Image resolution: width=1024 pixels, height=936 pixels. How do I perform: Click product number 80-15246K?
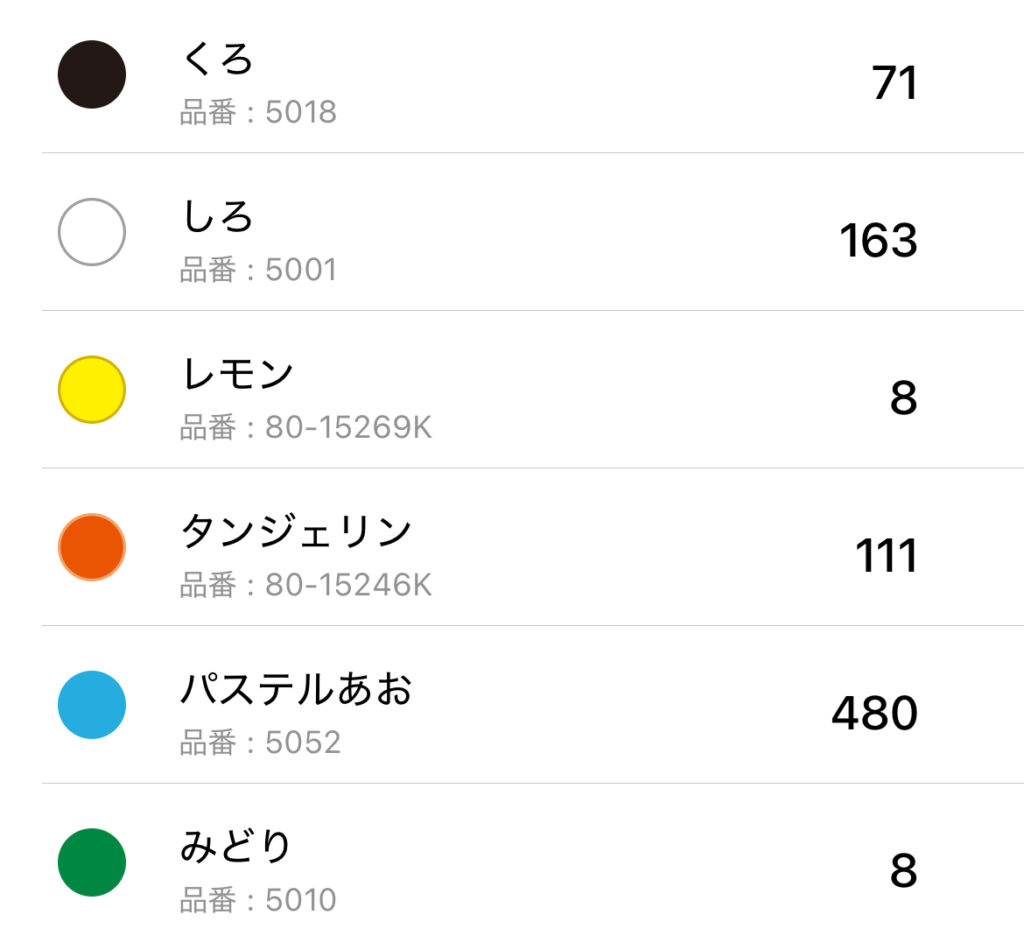click(x=348, y=585)
